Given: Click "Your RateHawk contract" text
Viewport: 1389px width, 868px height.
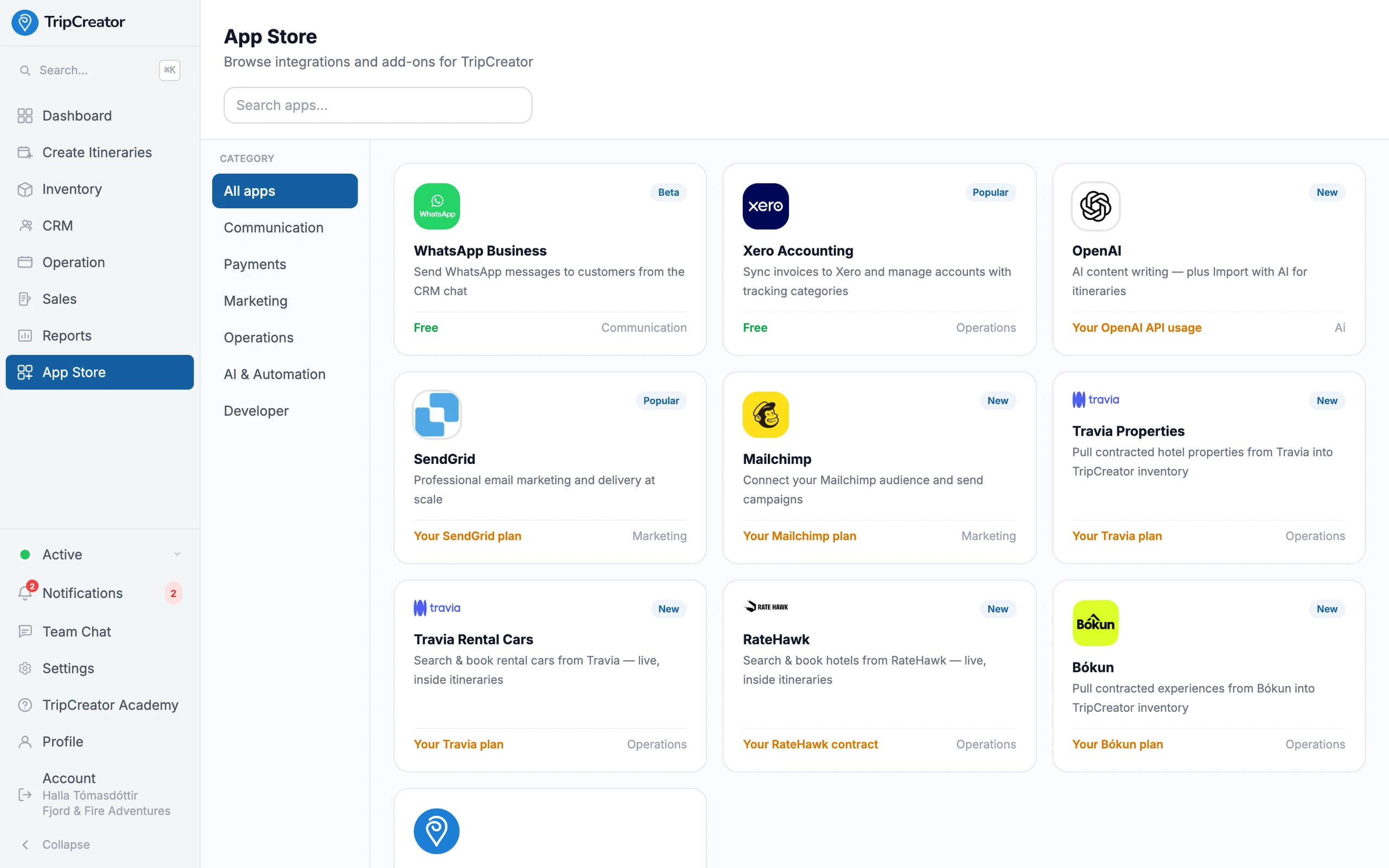Looking at the screenshot, I should click(x=810, y=744).
